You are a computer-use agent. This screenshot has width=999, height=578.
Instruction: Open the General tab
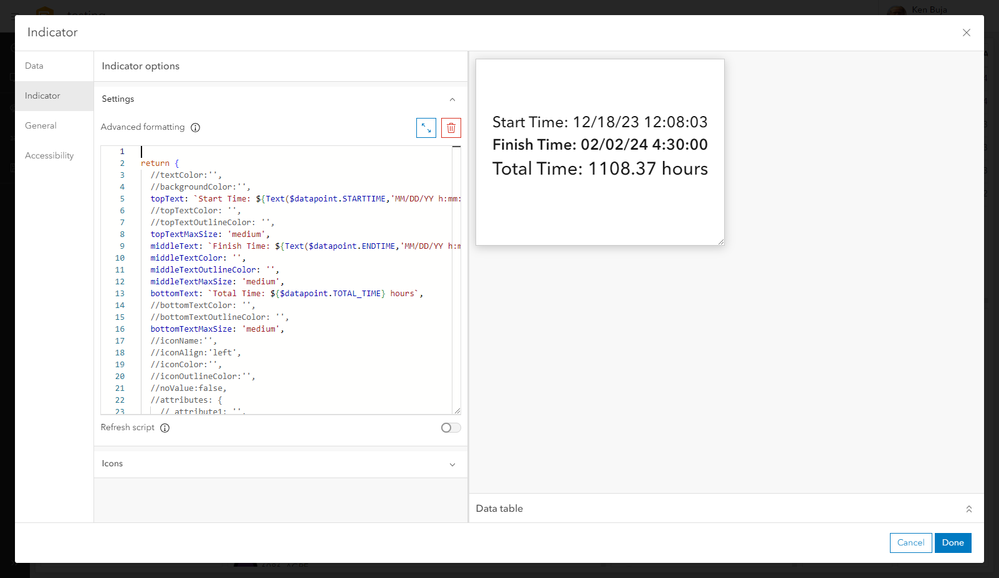pyautogui.click(x=54, y=126)
